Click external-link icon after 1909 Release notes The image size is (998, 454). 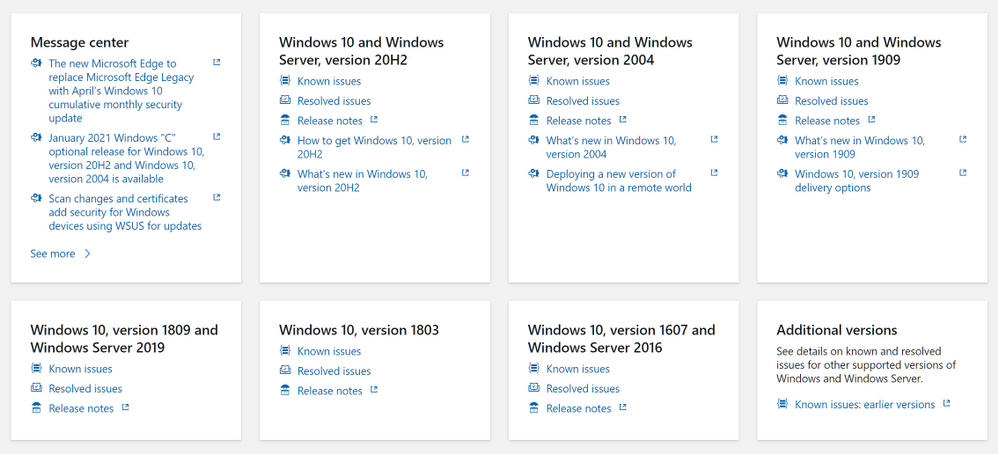(872, 119)
